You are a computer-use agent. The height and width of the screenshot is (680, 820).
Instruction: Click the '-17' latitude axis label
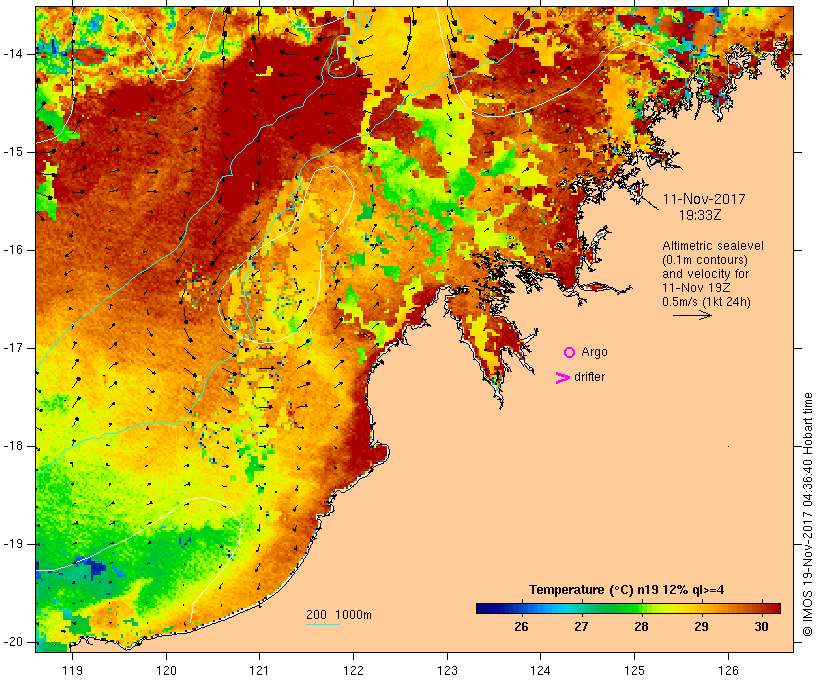[13, 348]
